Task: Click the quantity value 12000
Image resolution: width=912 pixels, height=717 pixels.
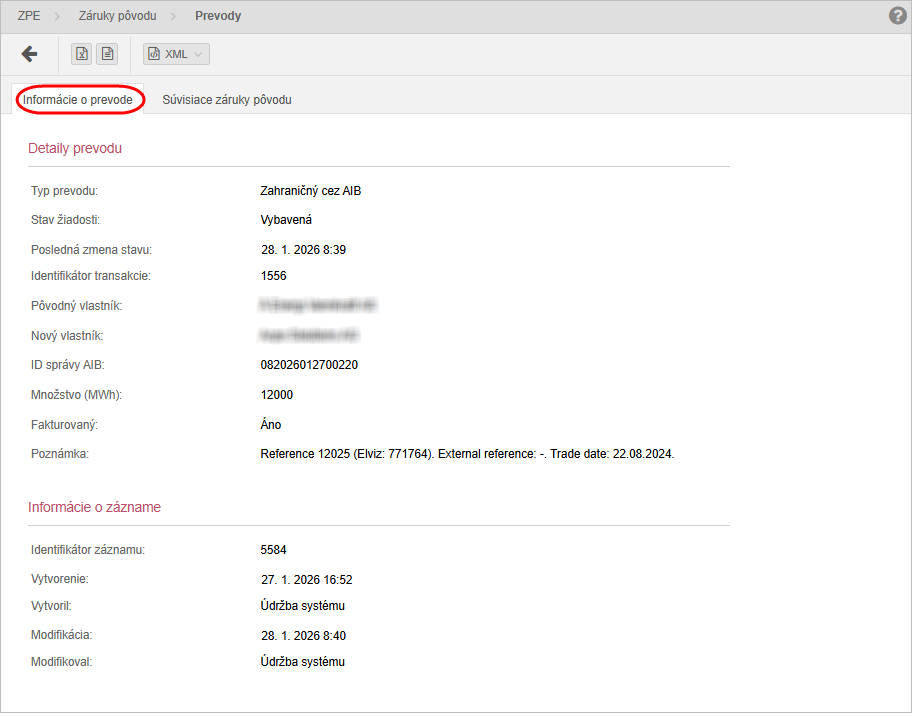Action: (277, 395)
